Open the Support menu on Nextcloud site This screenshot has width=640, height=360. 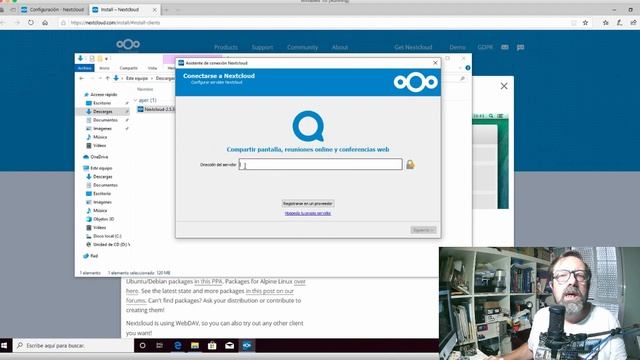[262, 47]
